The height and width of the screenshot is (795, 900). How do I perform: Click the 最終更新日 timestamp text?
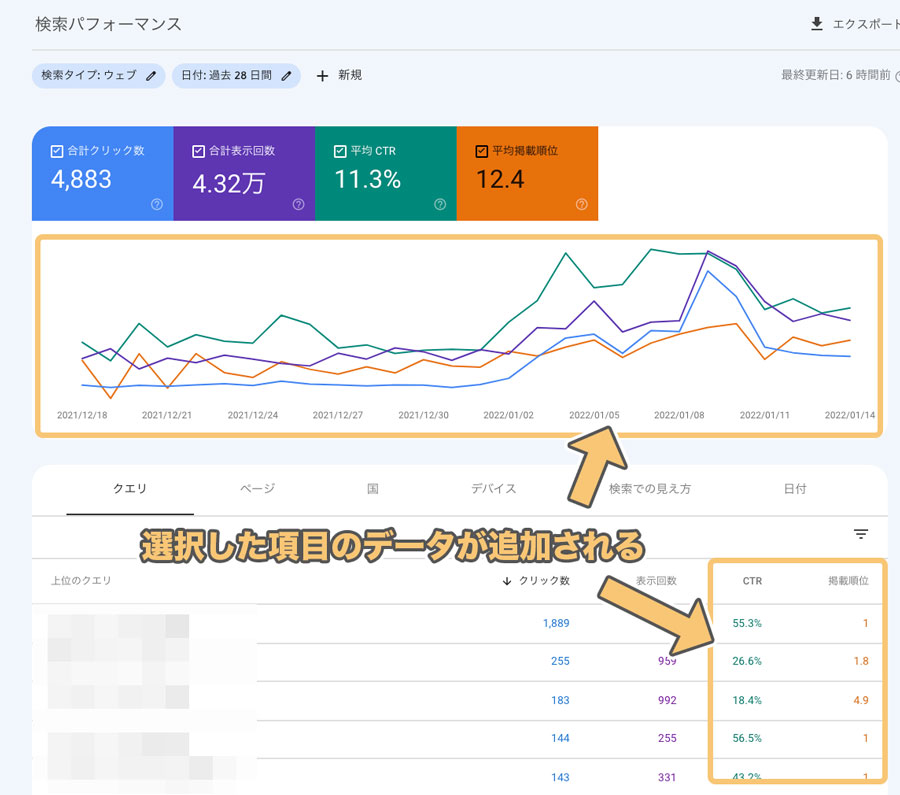[x=836, y=75]
